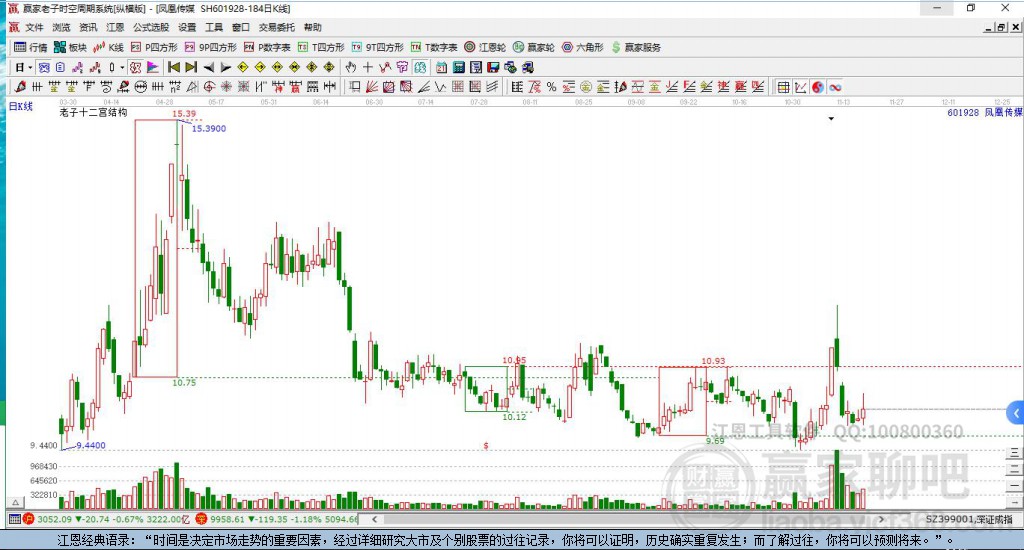Click the 10.93 price label
The image size is (1024, 550).
tap(713, 361)
